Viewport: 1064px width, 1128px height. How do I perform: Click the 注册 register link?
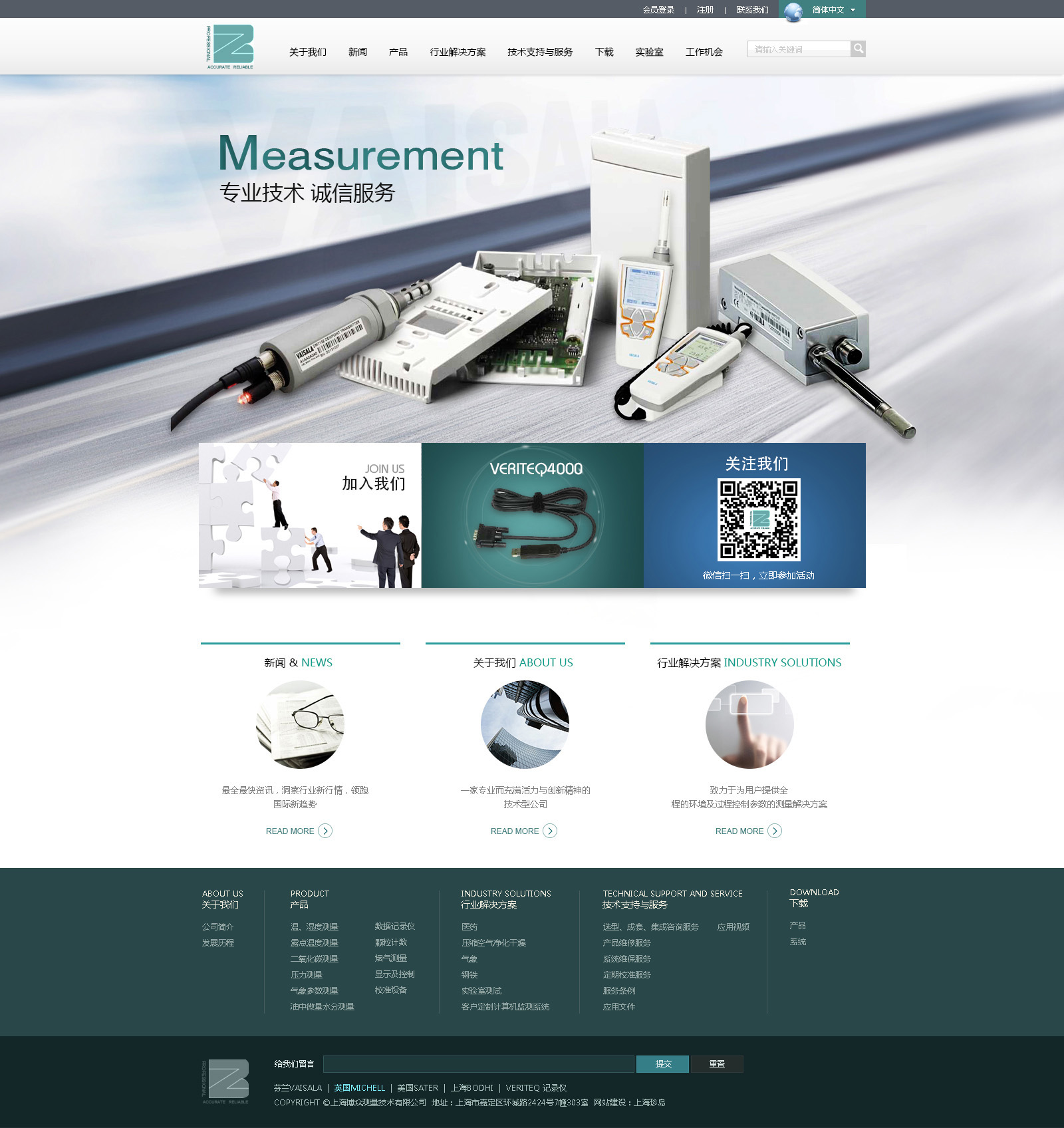(705, 10)
